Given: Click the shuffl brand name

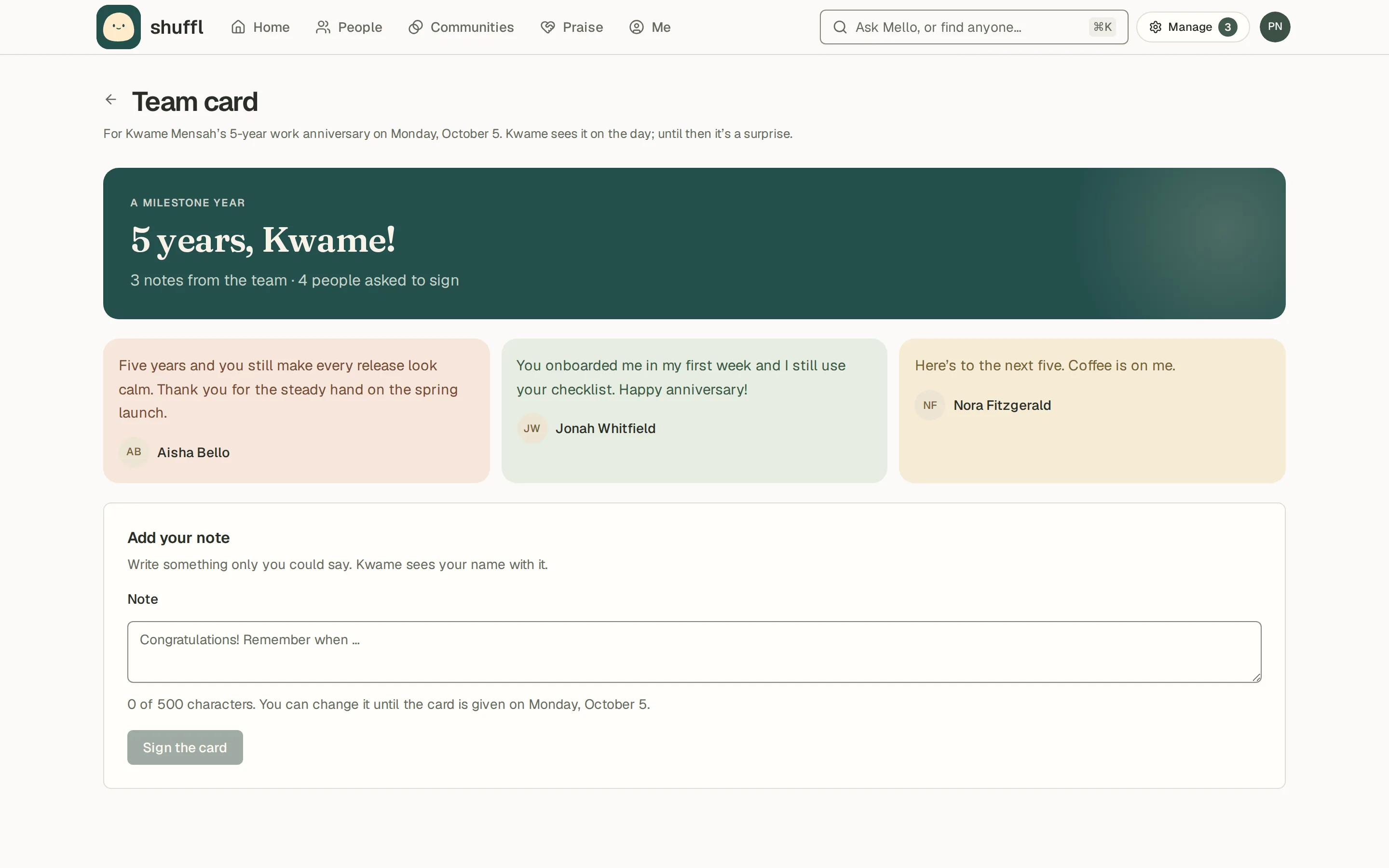Looking at the screenshot, I should pos(176,27).
